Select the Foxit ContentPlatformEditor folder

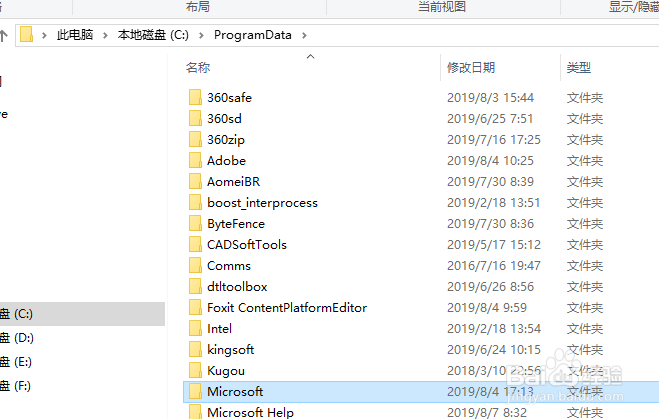tap(287, 308)
